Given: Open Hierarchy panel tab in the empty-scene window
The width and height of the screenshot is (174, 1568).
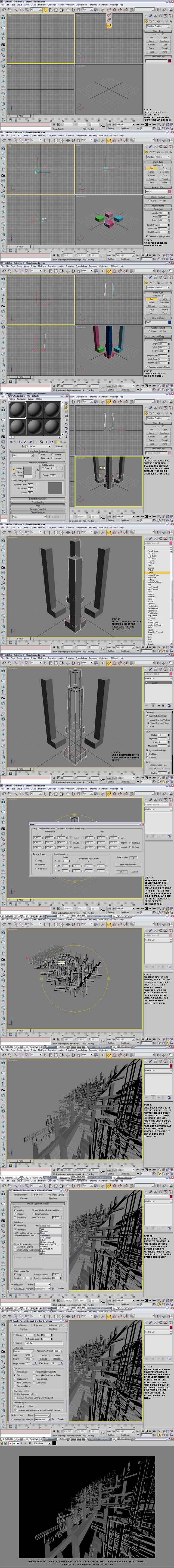Looking at the screenshot, I should click(156, 16).
